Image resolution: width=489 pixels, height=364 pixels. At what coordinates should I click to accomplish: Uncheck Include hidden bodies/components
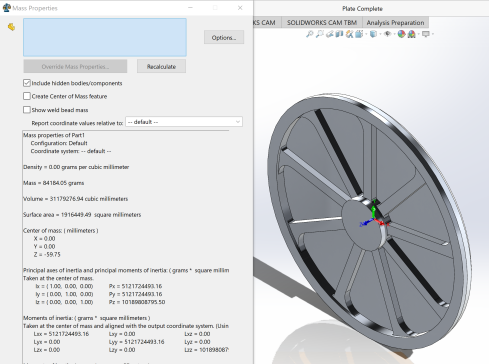(x=27, y=83)
